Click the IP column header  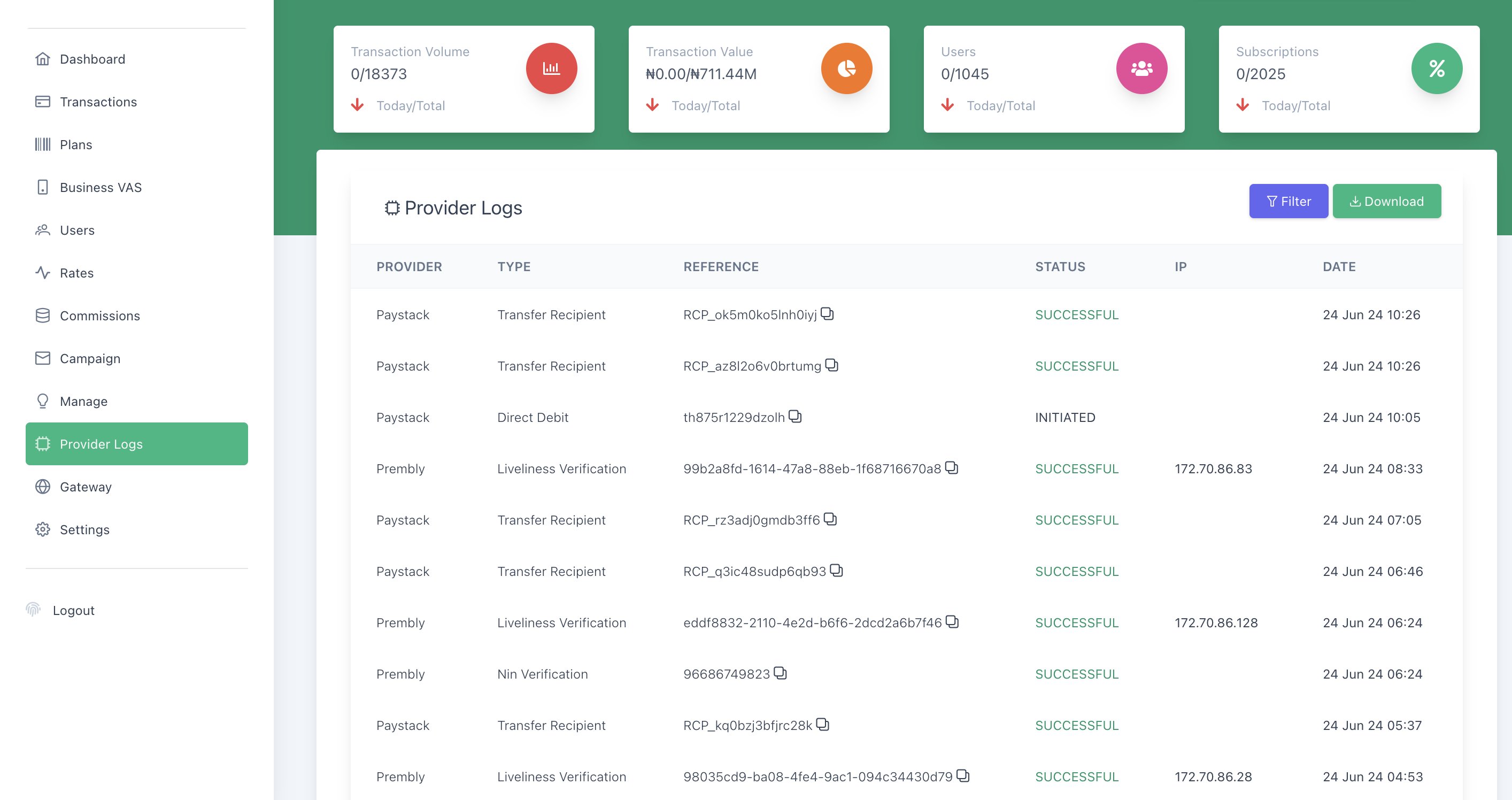tap(1181, 266)
